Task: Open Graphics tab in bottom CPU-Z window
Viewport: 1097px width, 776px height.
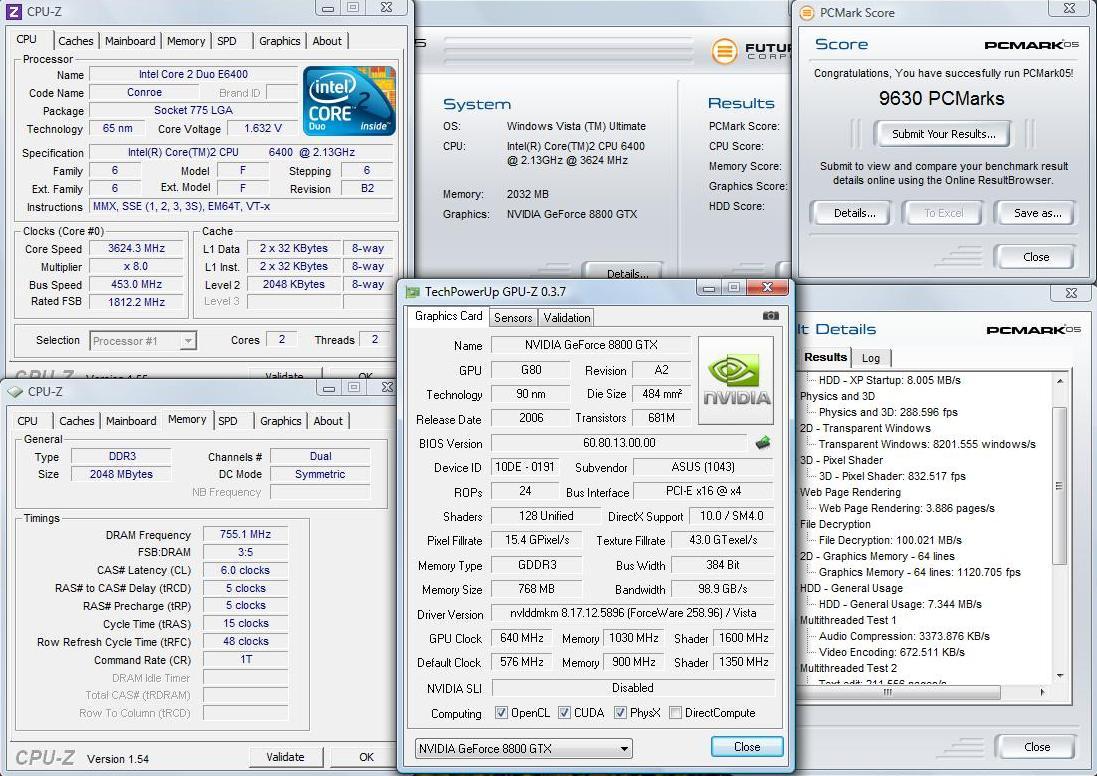Action: [x=281, y=421]
